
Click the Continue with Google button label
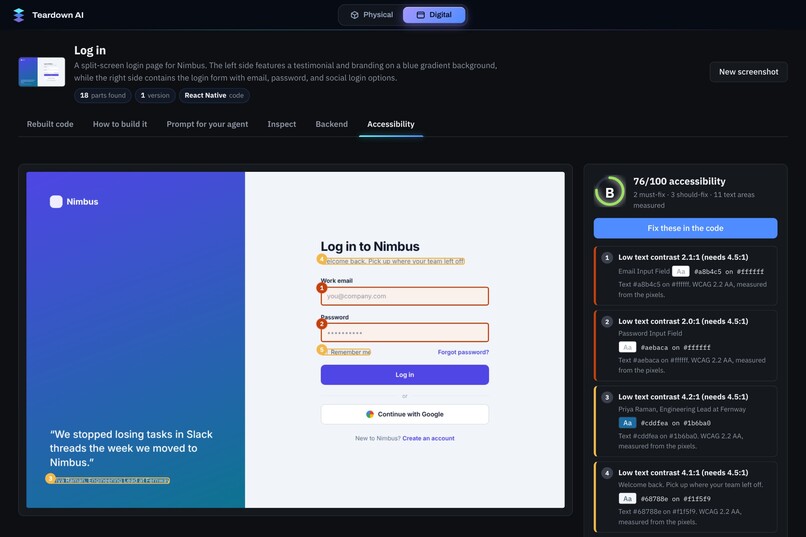point(410,414)
